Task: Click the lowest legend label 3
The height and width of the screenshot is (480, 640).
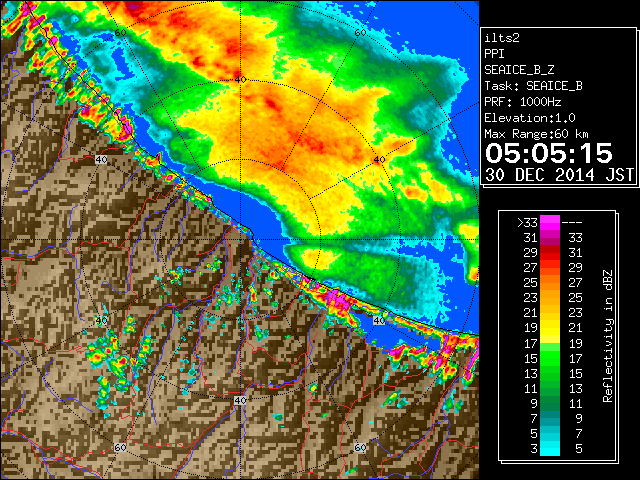Action: 534,449
